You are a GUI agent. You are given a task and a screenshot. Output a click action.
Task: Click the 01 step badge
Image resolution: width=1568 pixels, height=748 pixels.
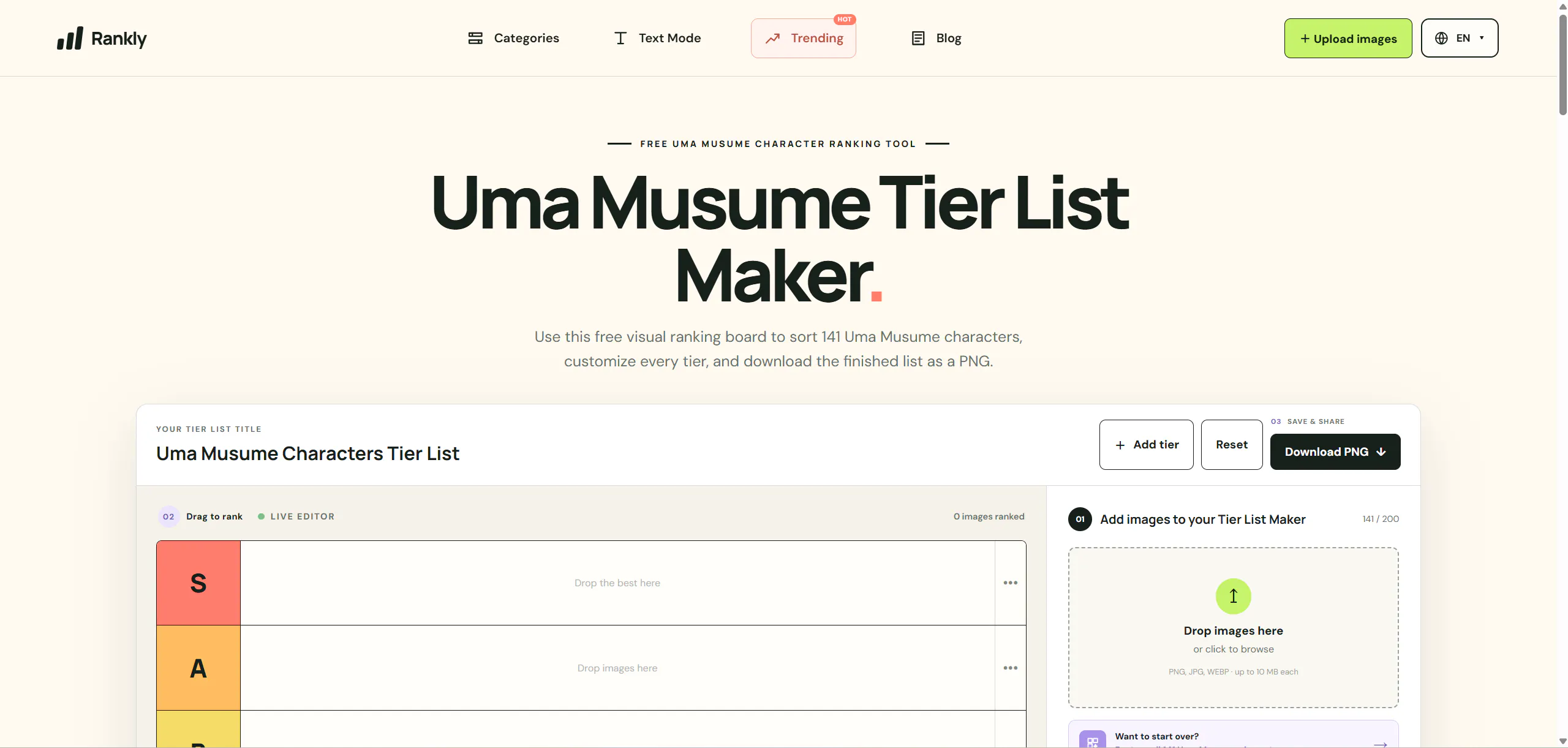(1080, 519)
